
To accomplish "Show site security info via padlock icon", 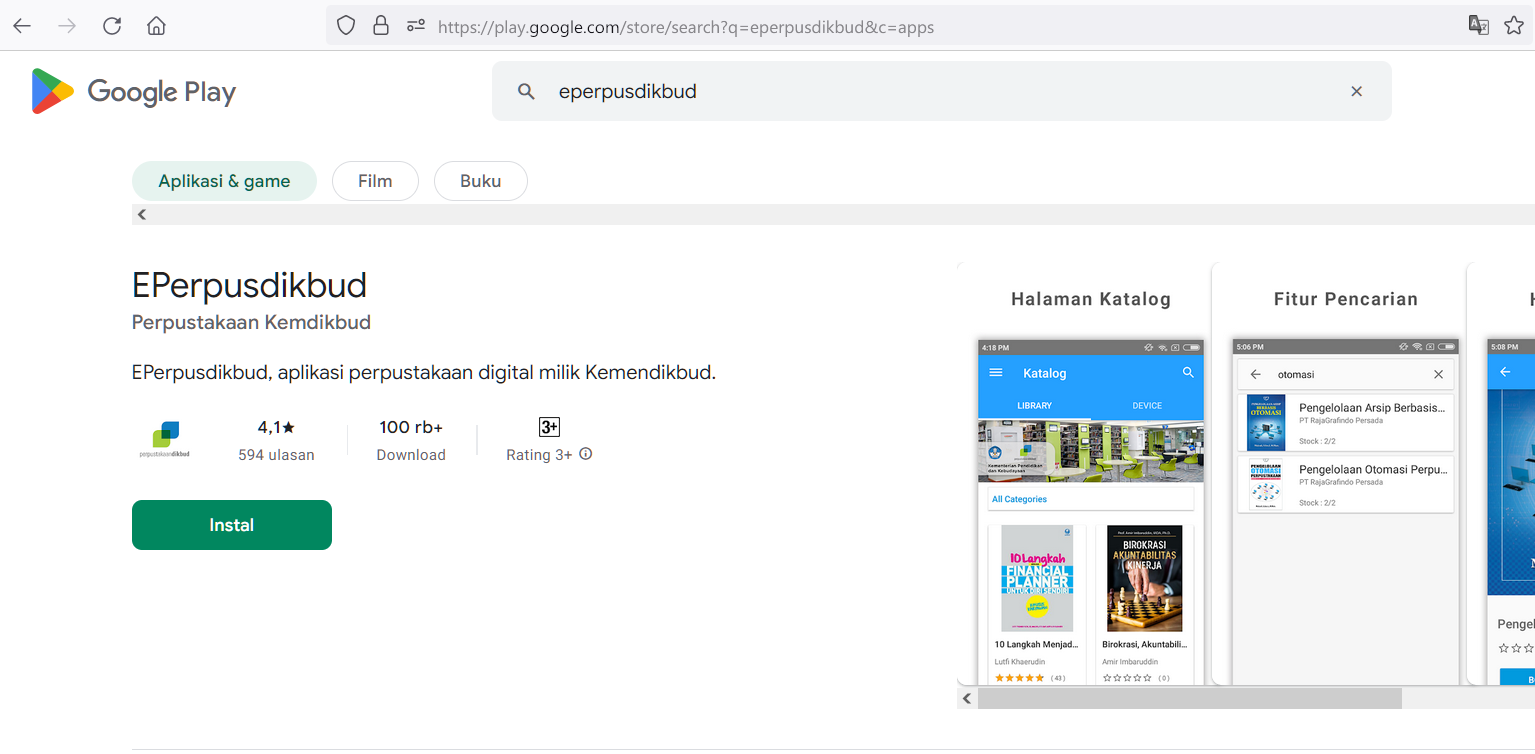I will (380, 26).
